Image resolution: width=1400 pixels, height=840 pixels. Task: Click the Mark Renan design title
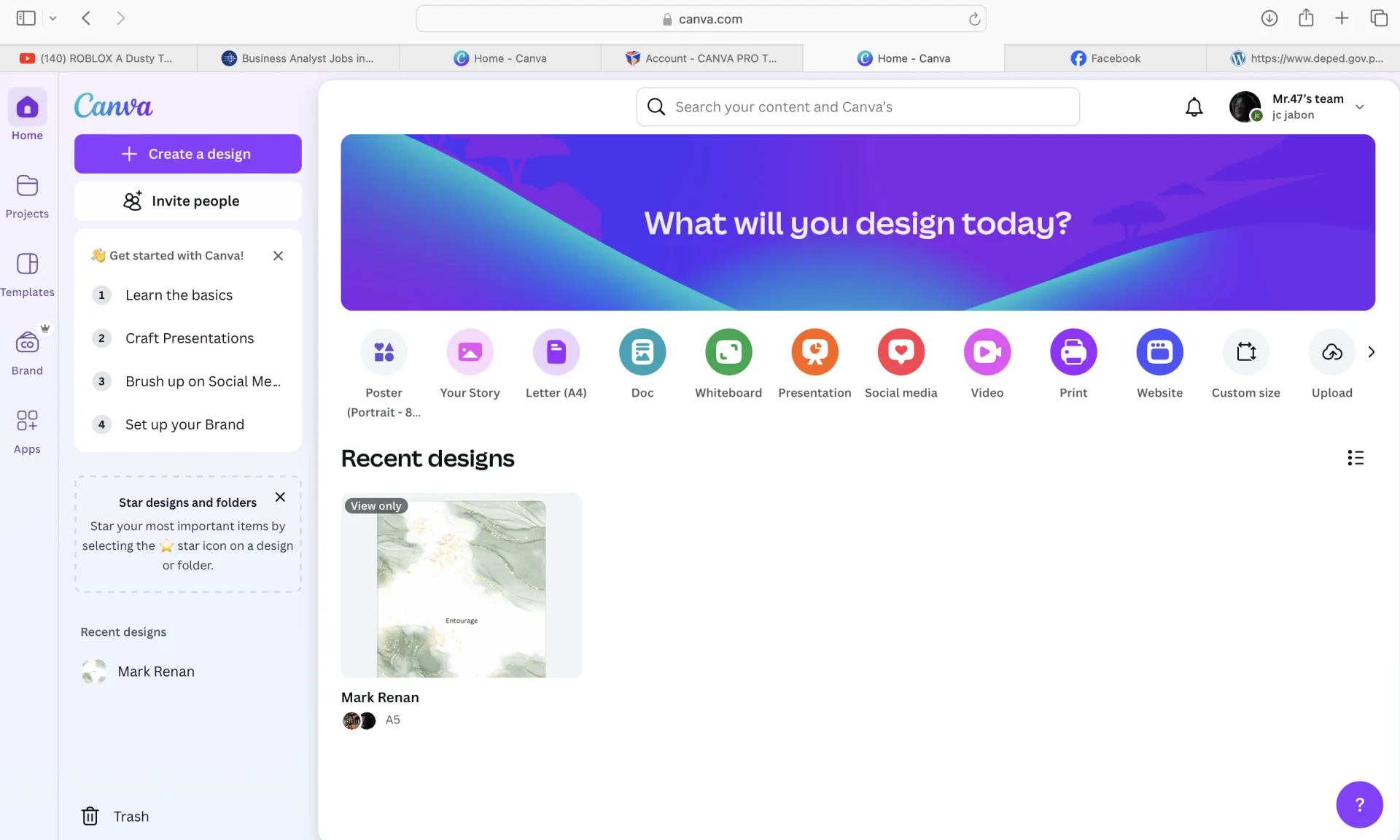380,698
